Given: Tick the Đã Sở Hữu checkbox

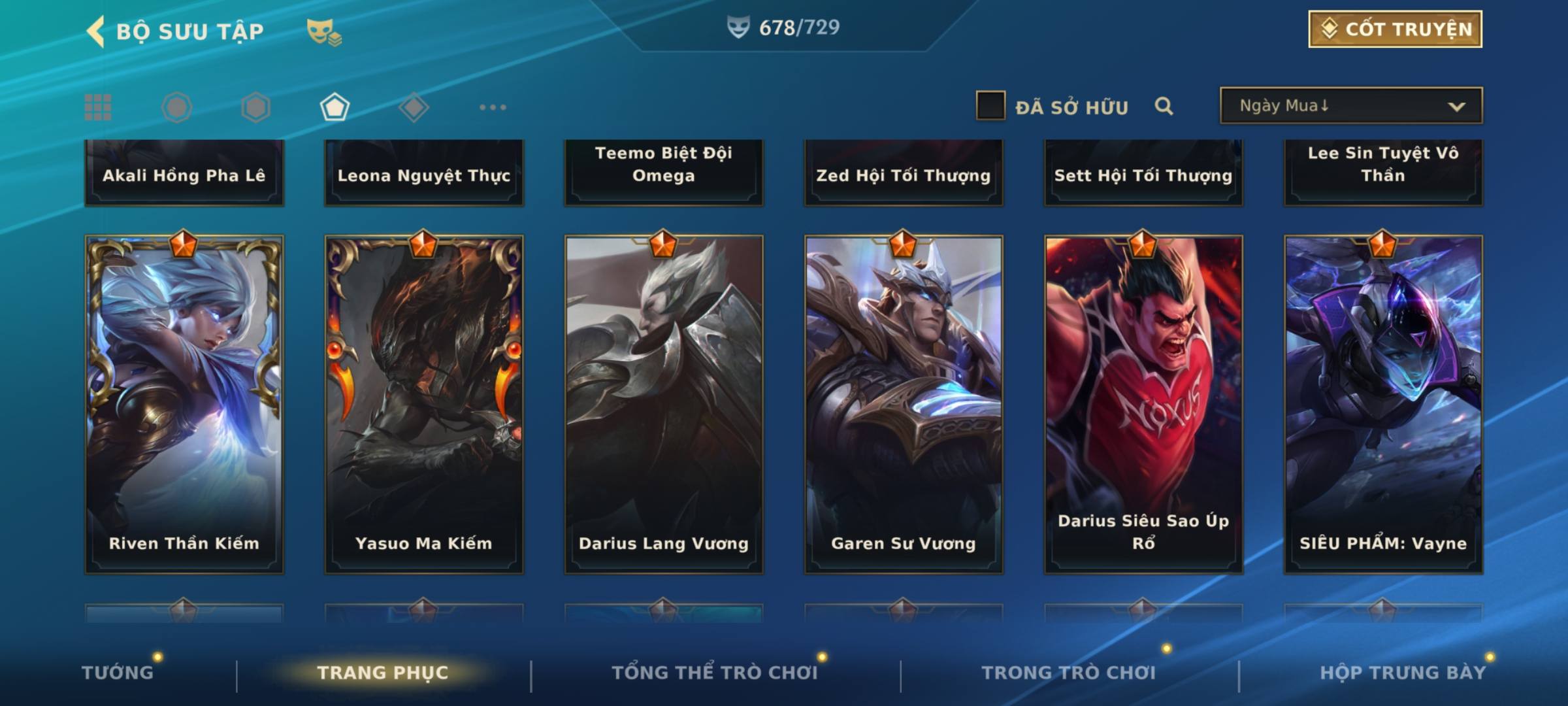Looking at the screenshot, I should (990, 106).
